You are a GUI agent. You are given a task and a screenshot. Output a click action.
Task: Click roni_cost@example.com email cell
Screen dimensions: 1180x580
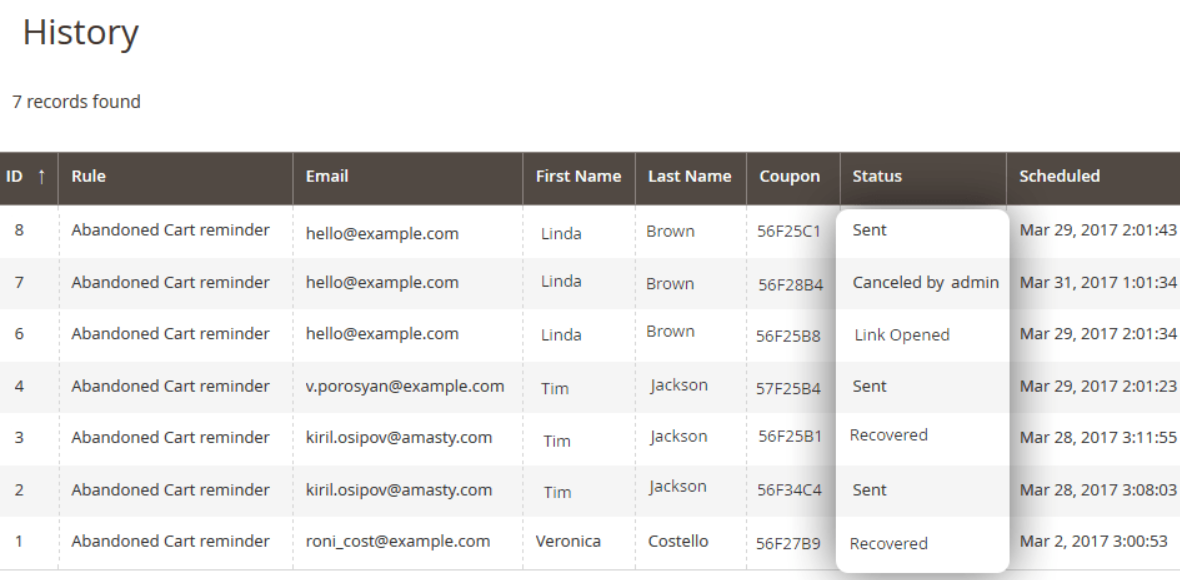(x=397, y=542)
